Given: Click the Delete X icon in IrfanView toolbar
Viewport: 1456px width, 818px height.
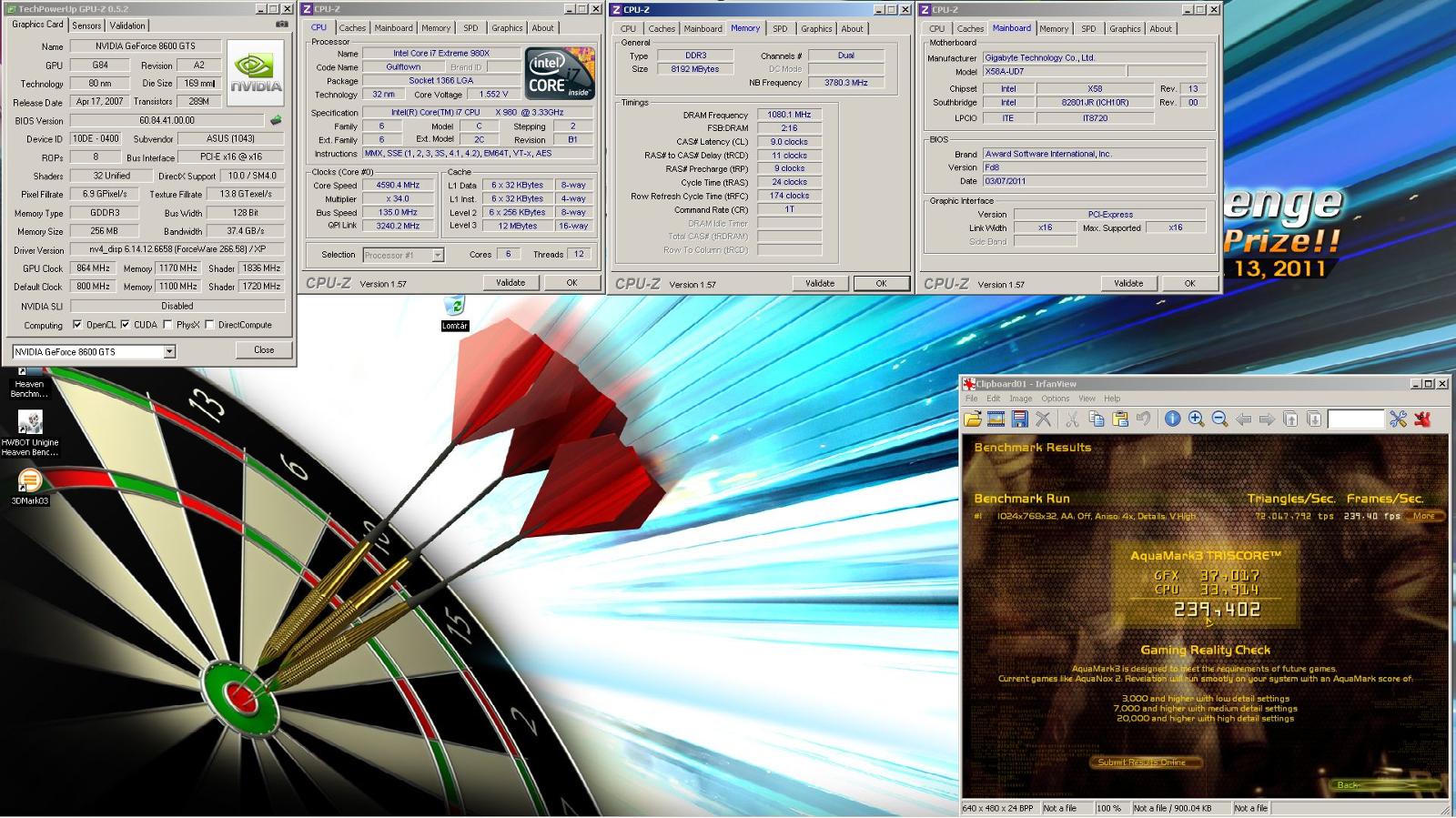Looking at the screenshot, I should 1043,419.
